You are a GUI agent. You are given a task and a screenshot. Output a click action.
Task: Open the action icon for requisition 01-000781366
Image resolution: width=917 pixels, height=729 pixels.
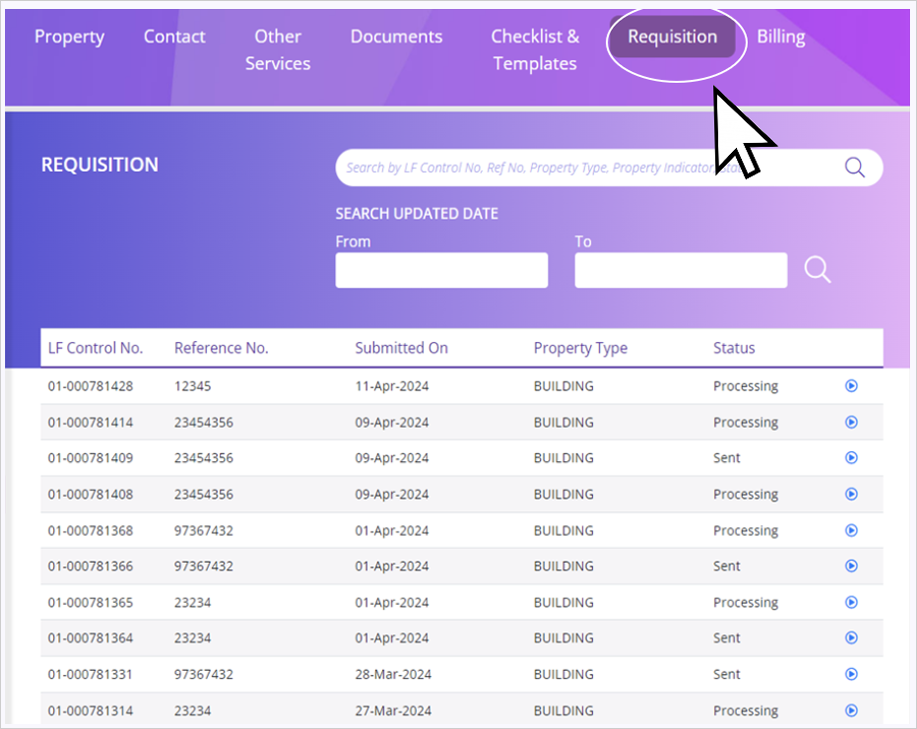851,566
